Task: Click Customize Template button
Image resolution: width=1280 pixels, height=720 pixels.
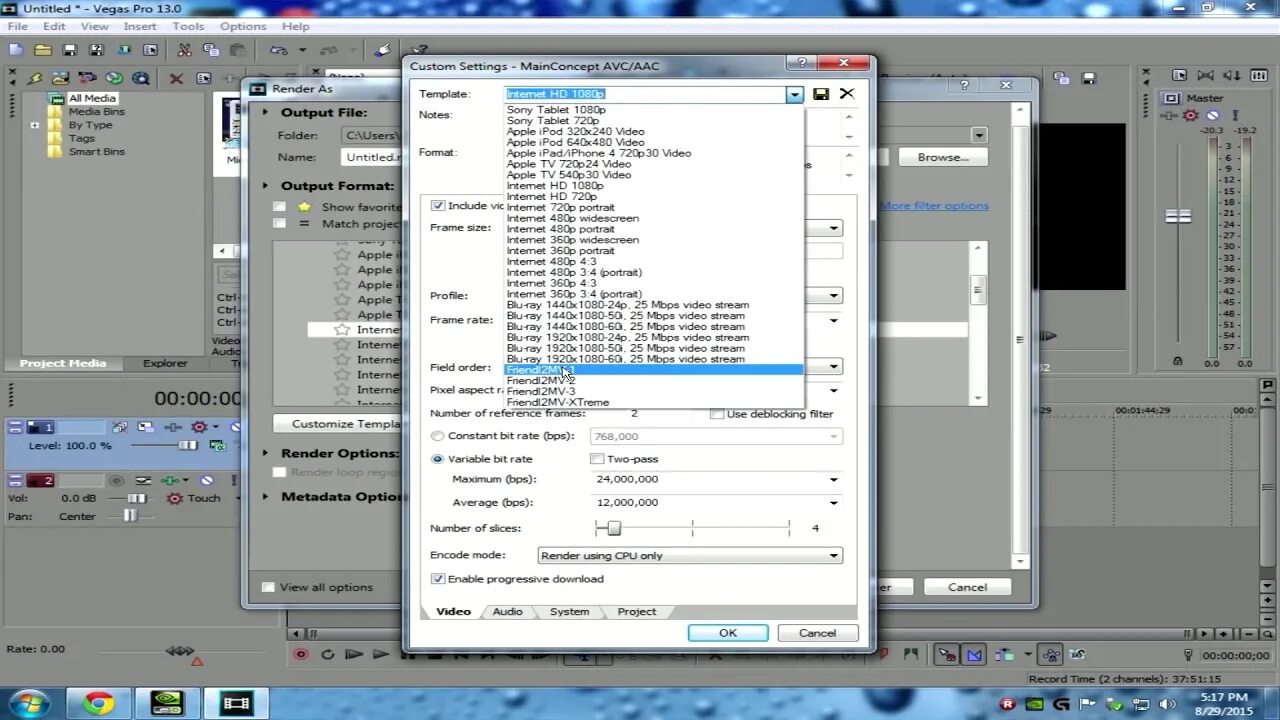Action: [x=340, y=424]
